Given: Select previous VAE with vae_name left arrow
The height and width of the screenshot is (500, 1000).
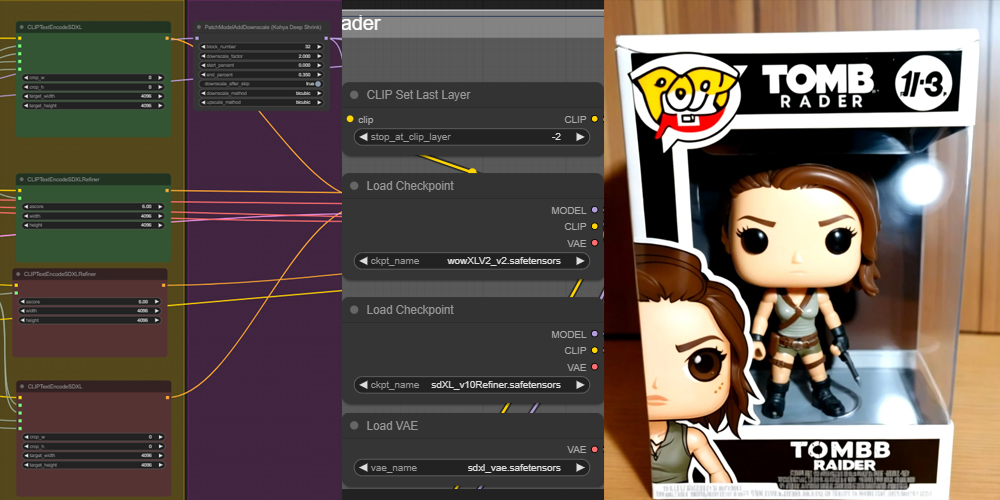Looking at the screenshot, I should (x=363, y=467).
